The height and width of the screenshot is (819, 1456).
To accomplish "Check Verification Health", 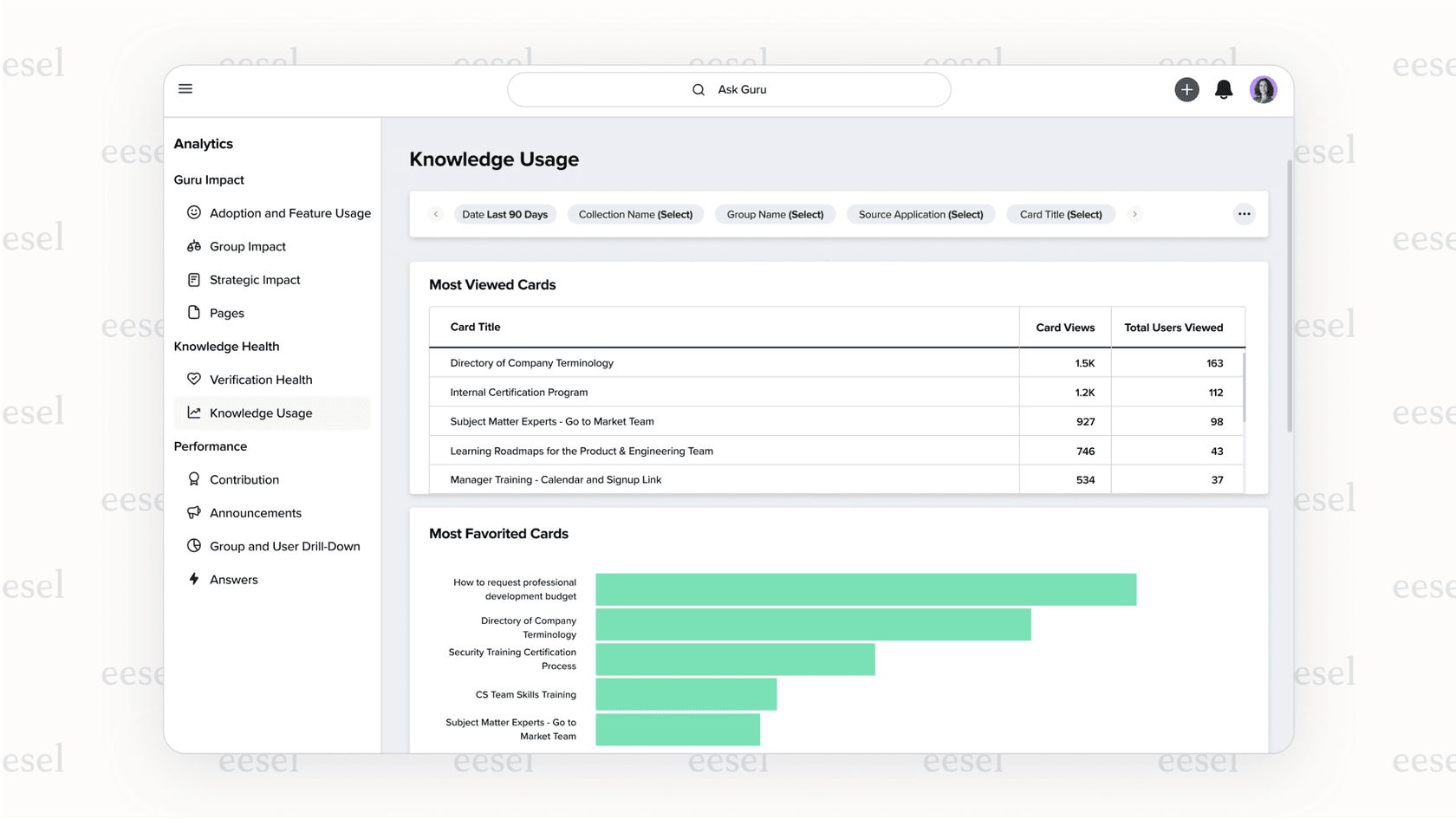I will (260, 379).
